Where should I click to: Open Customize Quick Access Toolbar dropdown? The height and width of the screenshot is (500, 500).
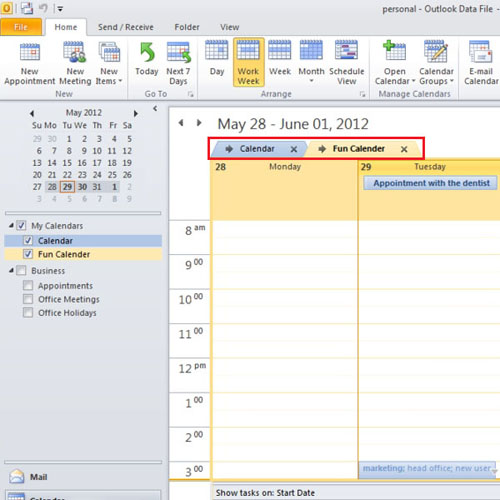(x=60, y=9)
